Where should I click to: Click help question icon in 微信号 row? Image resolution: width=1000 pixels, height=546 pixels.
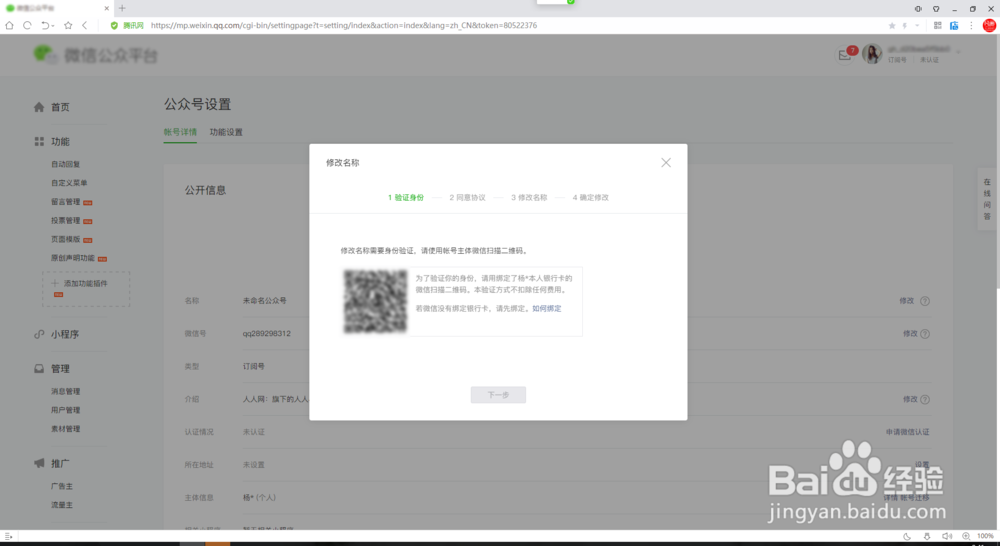(x=925, y=334)
